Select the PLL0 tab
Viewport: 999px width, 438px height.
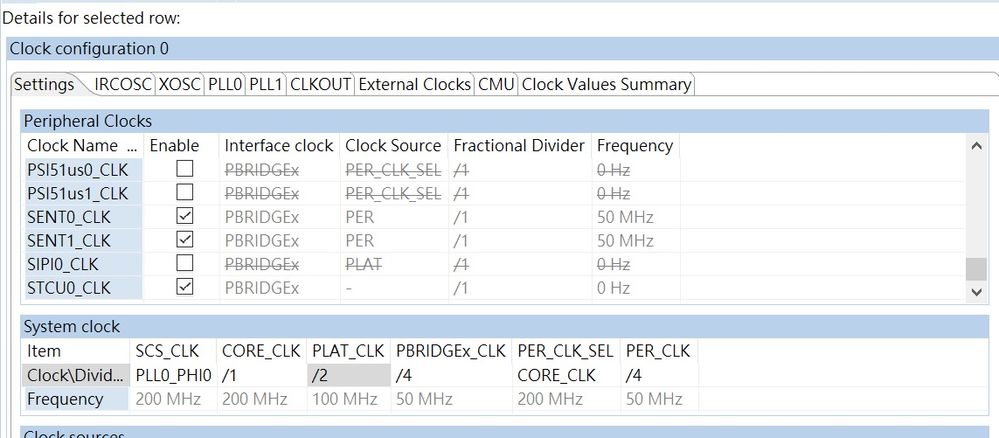click(x=225, y=85)
